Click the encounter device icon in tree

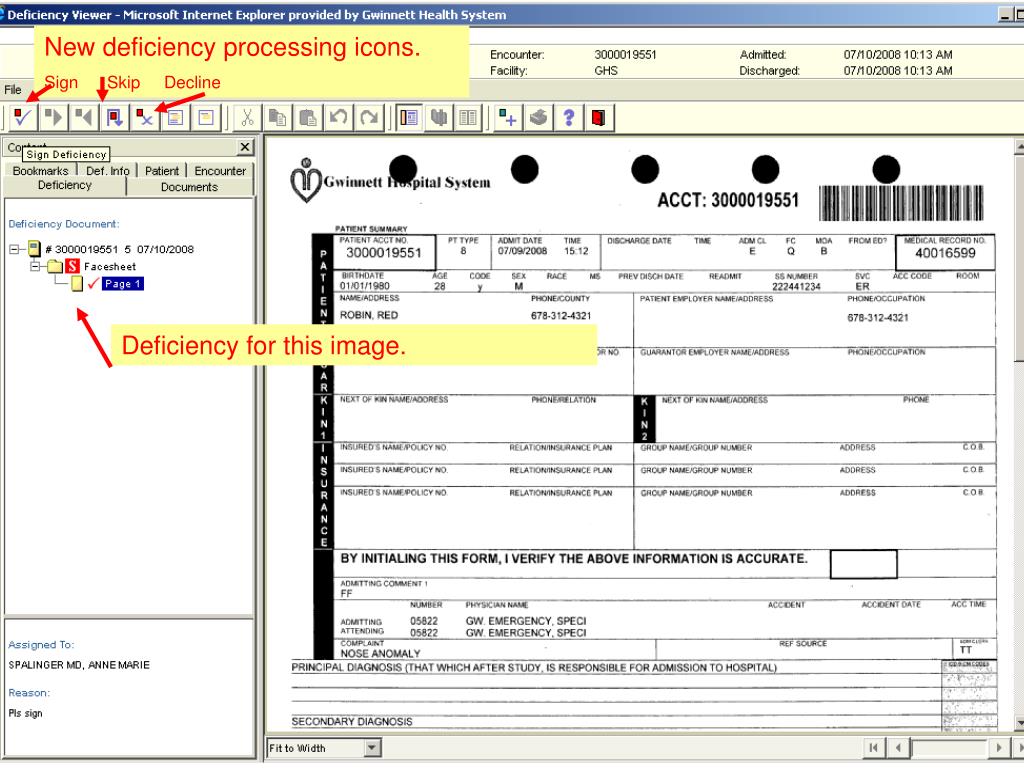click(x=34, y=248)
